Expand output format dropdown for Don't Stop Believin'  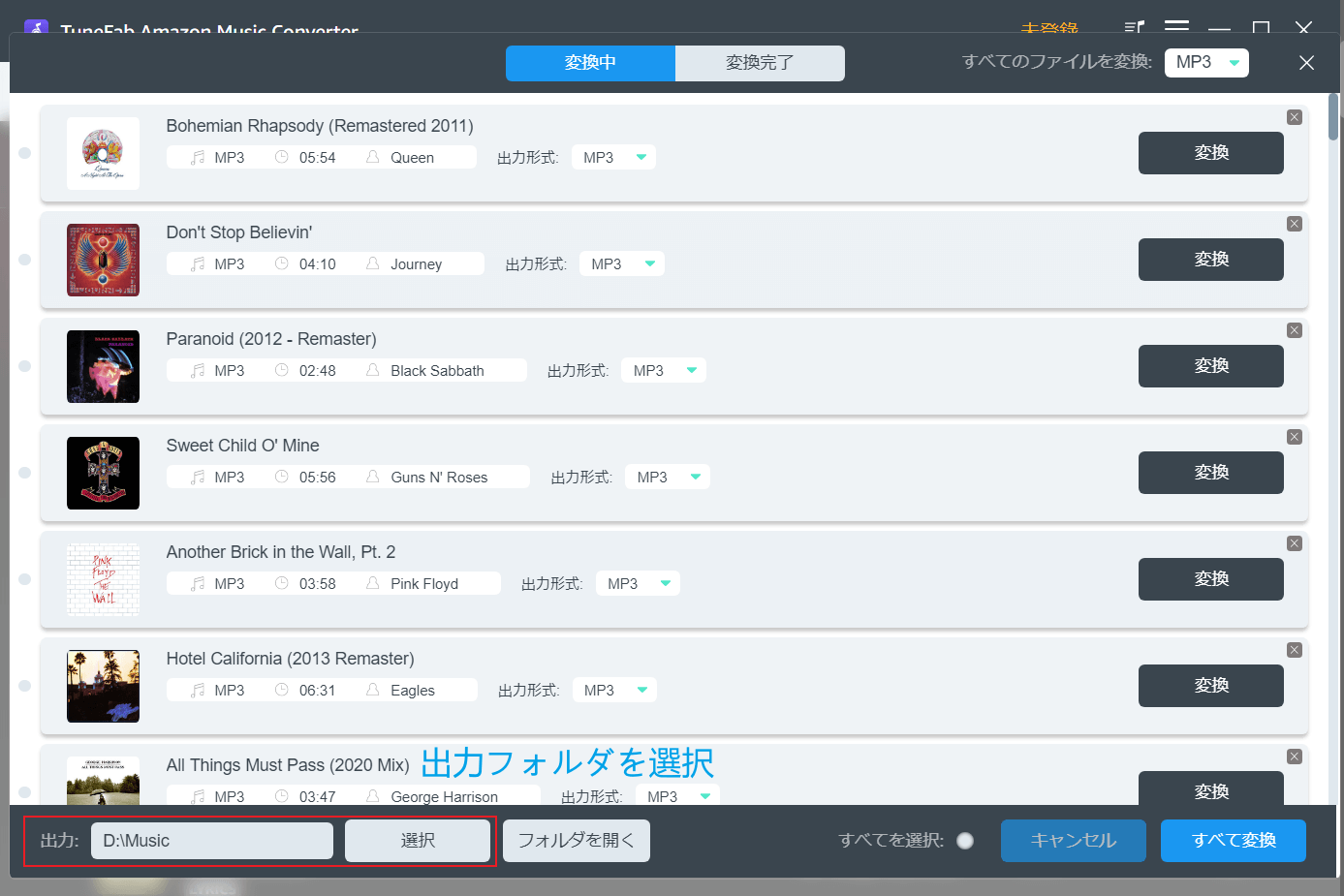tap(621, 264)
